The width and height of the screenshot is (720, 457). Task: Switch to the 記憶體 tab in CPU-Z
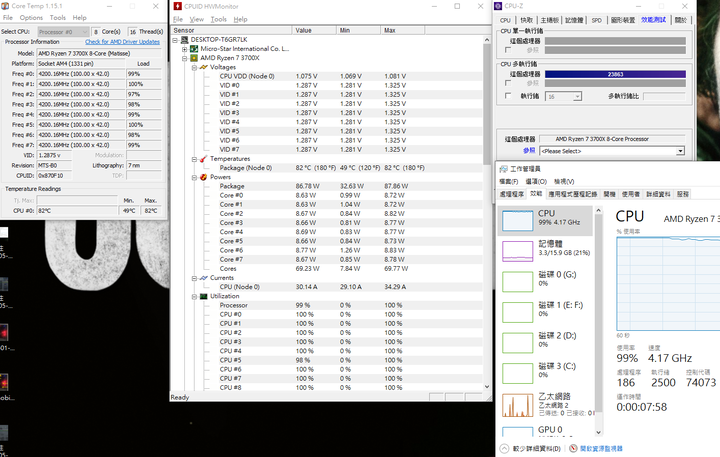point(574,20)
